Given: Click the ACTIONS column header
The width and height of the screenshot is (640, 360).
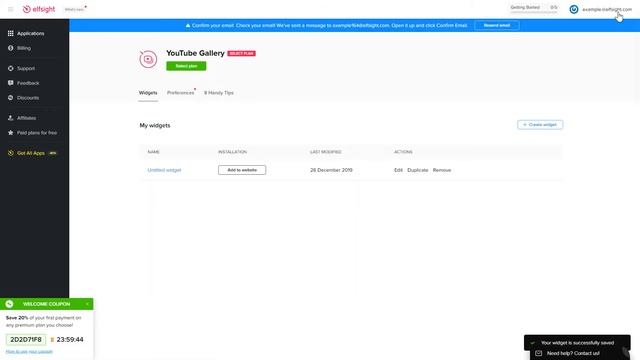Looking at the screenshot, I should click(403, 152).
